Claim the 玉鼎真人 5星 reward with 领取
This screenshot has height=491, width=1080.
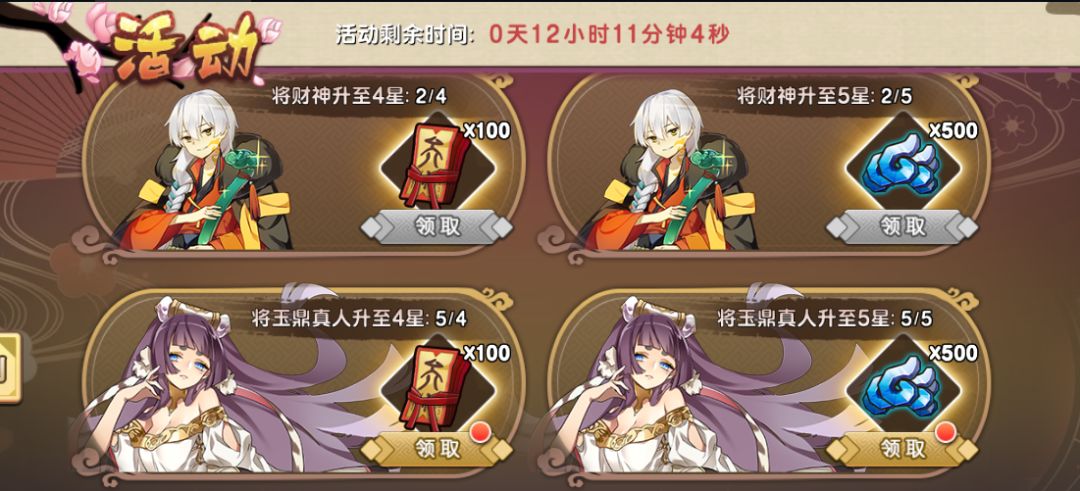coord(902,449)
